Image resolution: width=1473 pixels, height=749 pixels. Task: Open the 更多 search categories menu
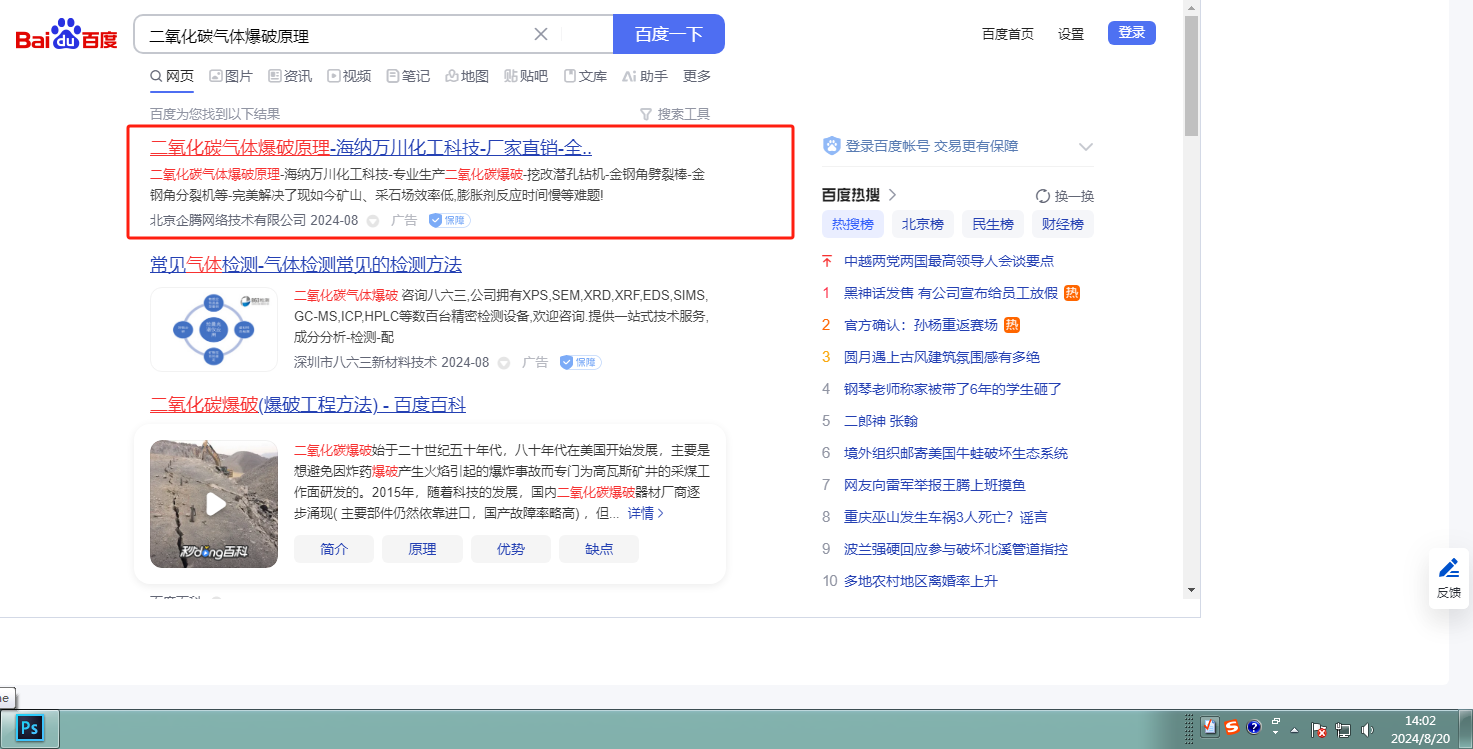[697, 76]
